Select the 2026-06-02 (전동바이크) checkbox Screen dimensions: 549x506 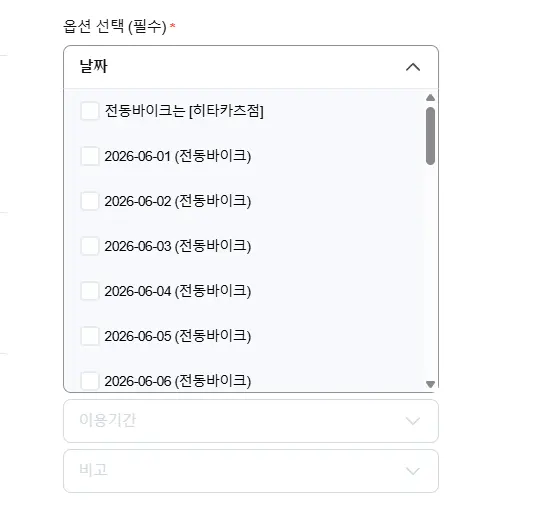pyautogui.click(x=90, y=201)
